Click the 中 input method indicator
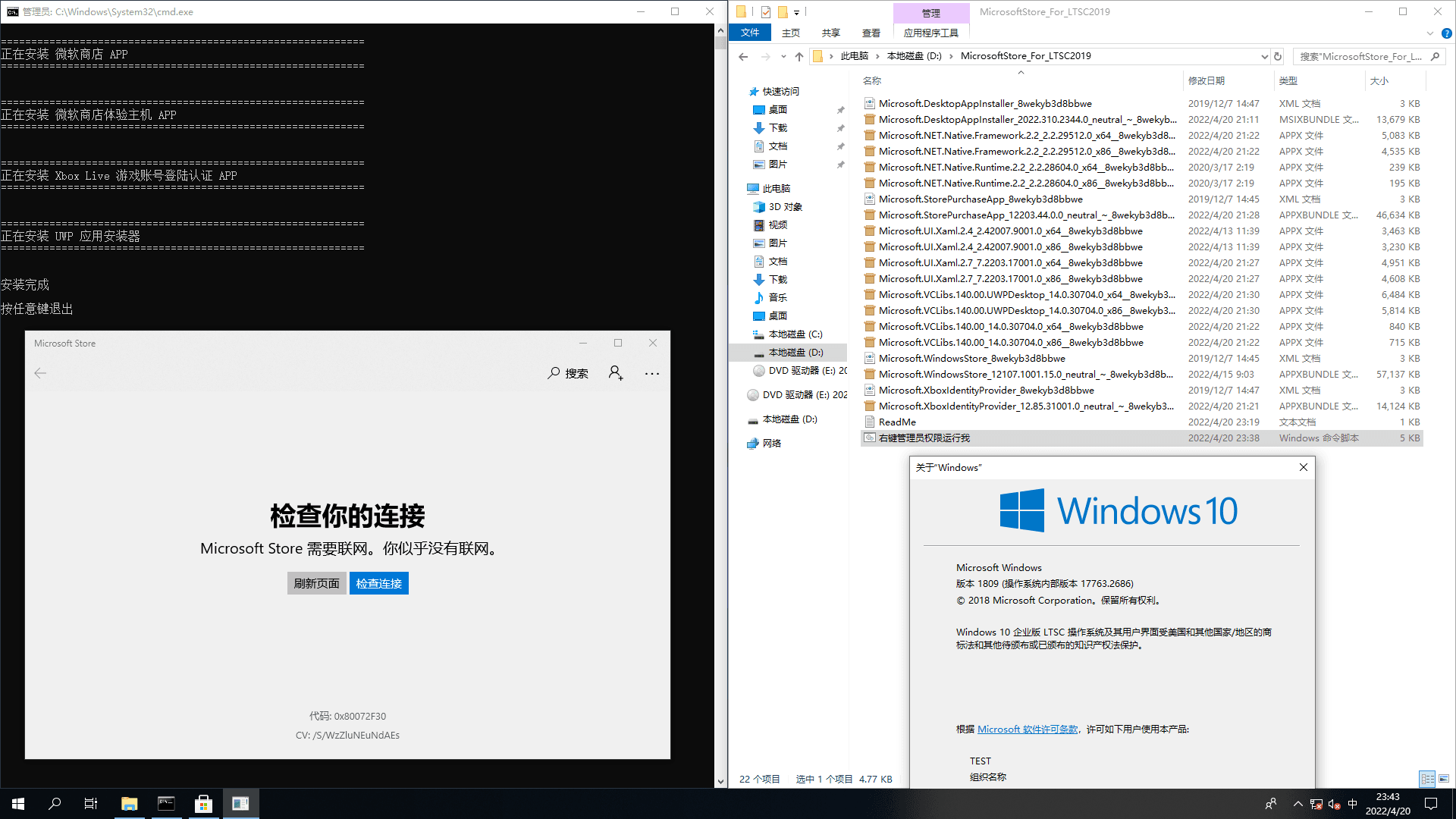1456x819 pixels. [x=1352, y=804]
